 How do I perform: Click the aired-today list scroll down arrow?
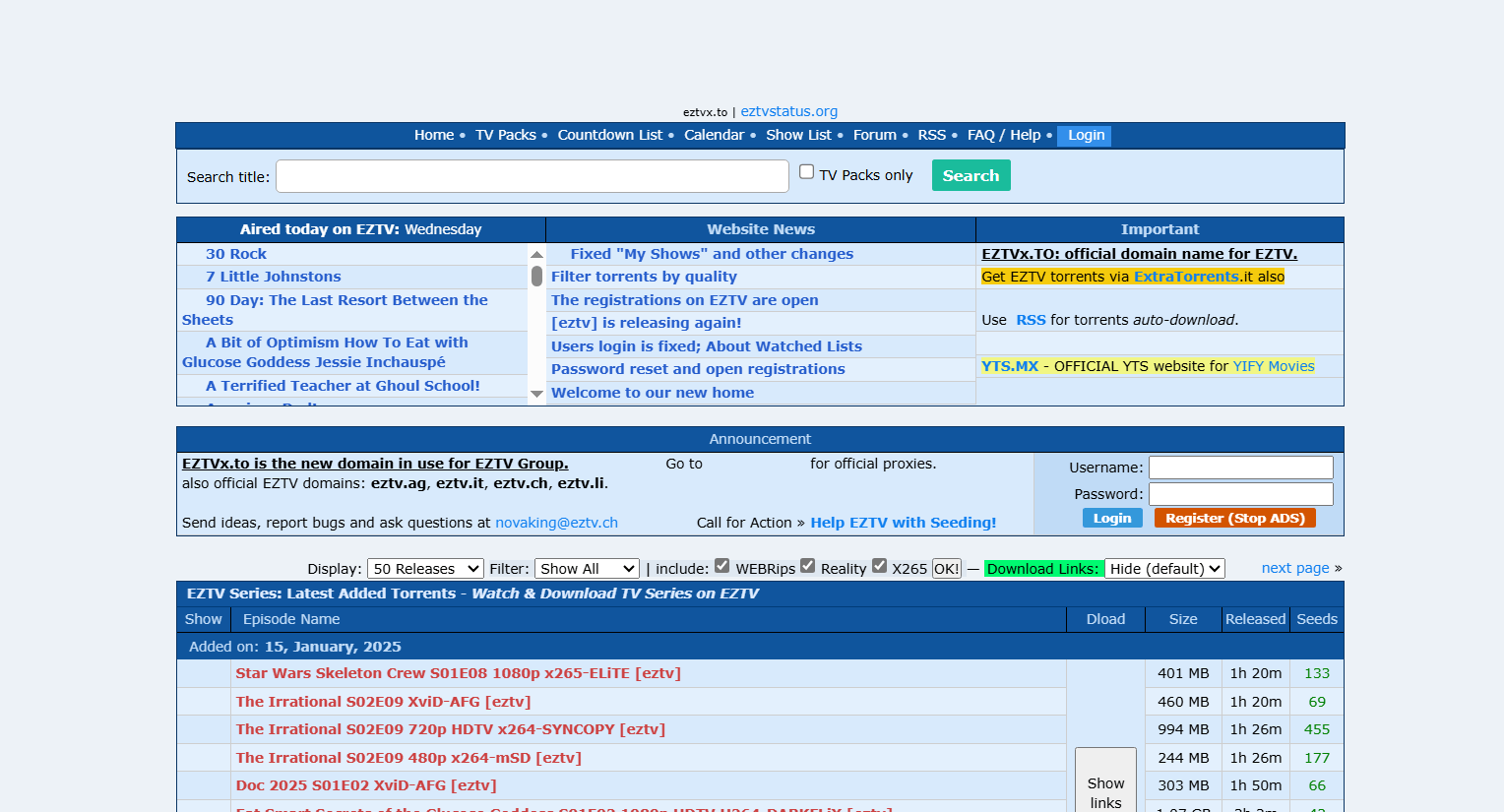536,394
